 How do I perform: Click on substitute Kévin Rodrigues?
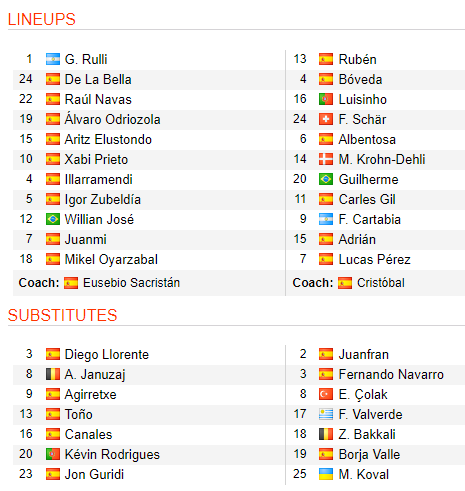coord(112,455)
